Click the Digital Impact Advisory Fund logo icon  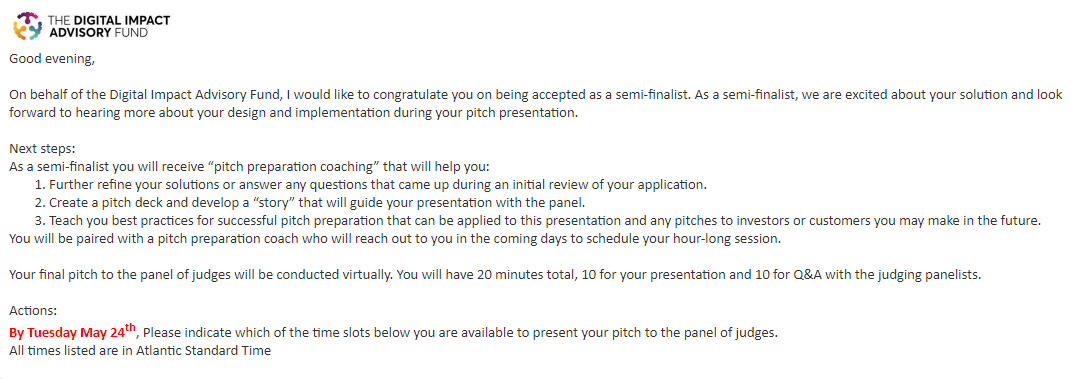coord(29,25)
